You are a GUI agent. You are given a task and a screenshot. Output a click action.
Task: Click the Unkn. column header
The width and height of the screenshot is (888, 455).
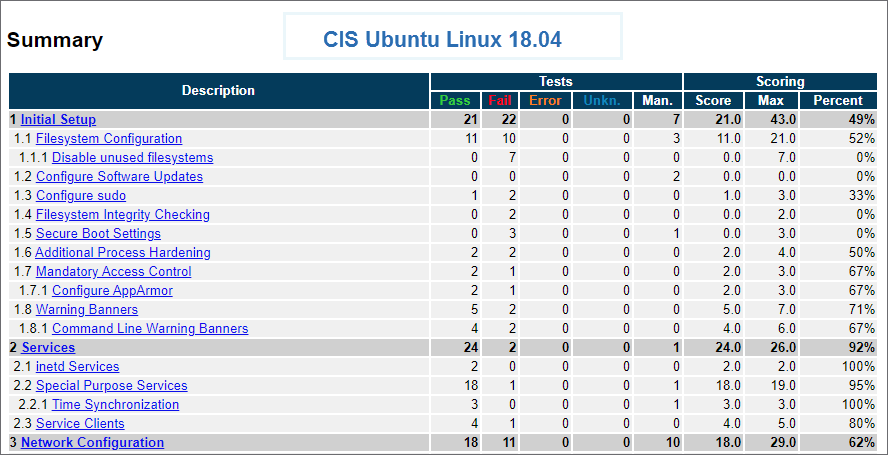[602, 101]
